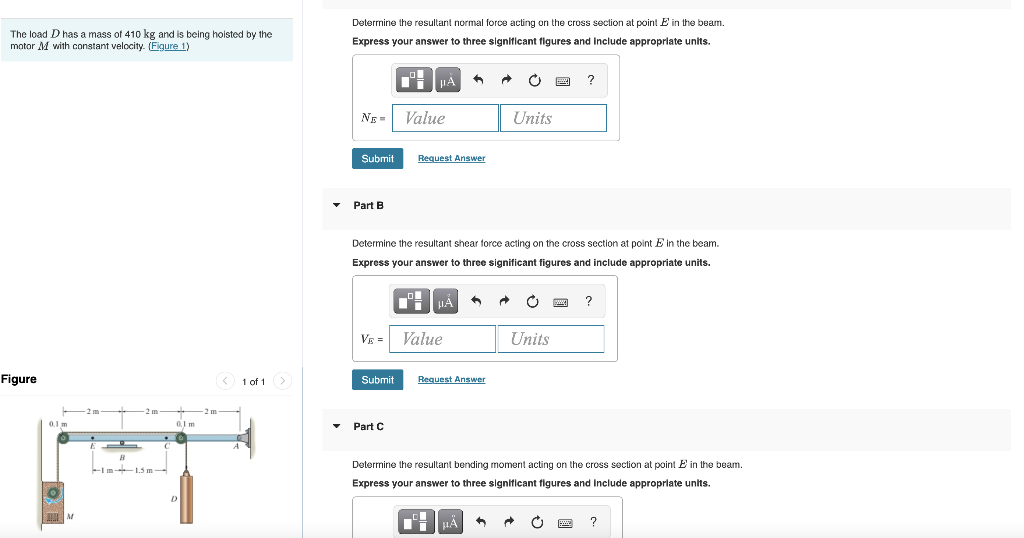Submit the NE answer

coord(377,159)
